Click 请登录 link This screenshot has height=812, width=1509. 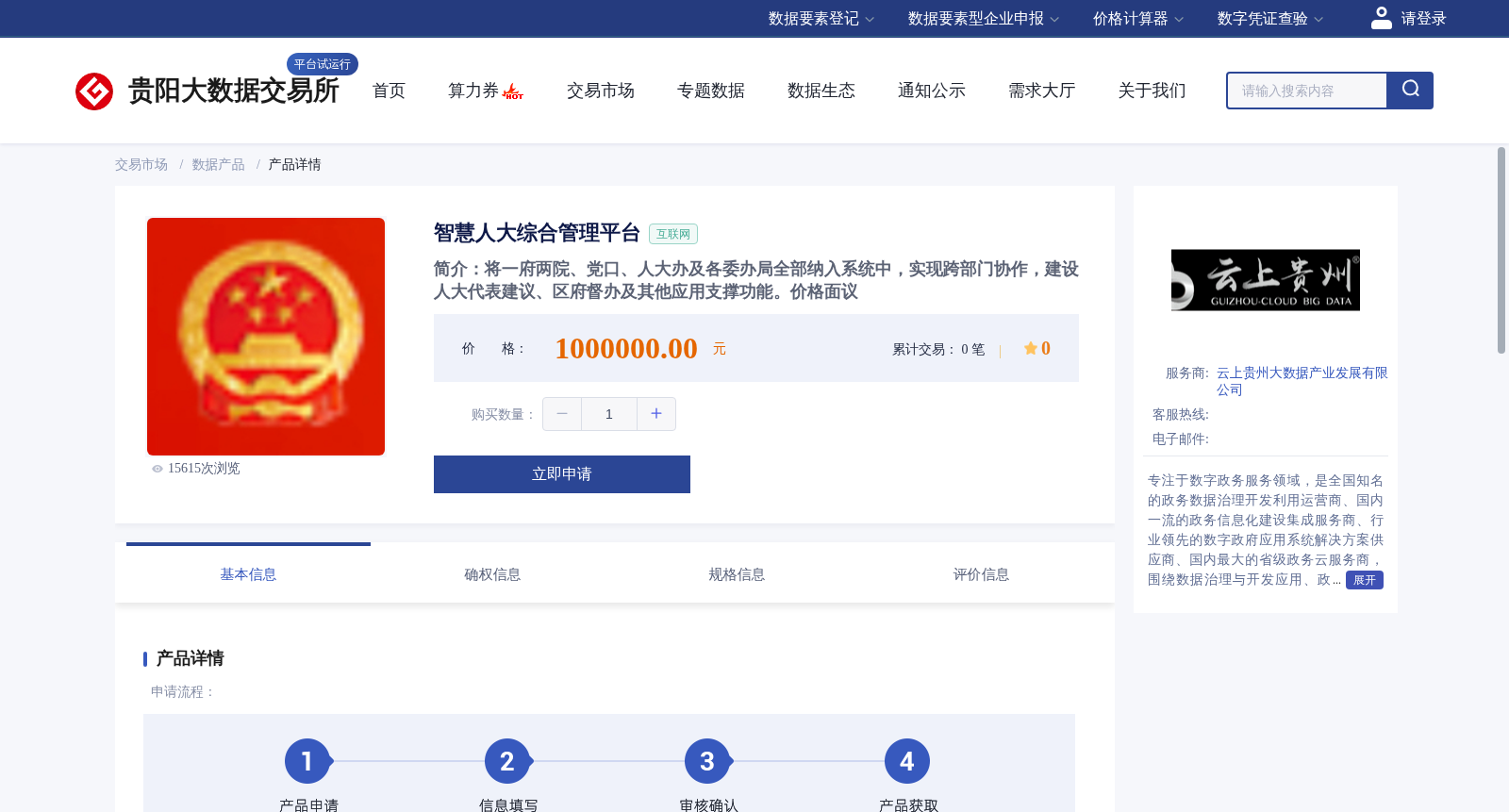tap(1423, 19)
